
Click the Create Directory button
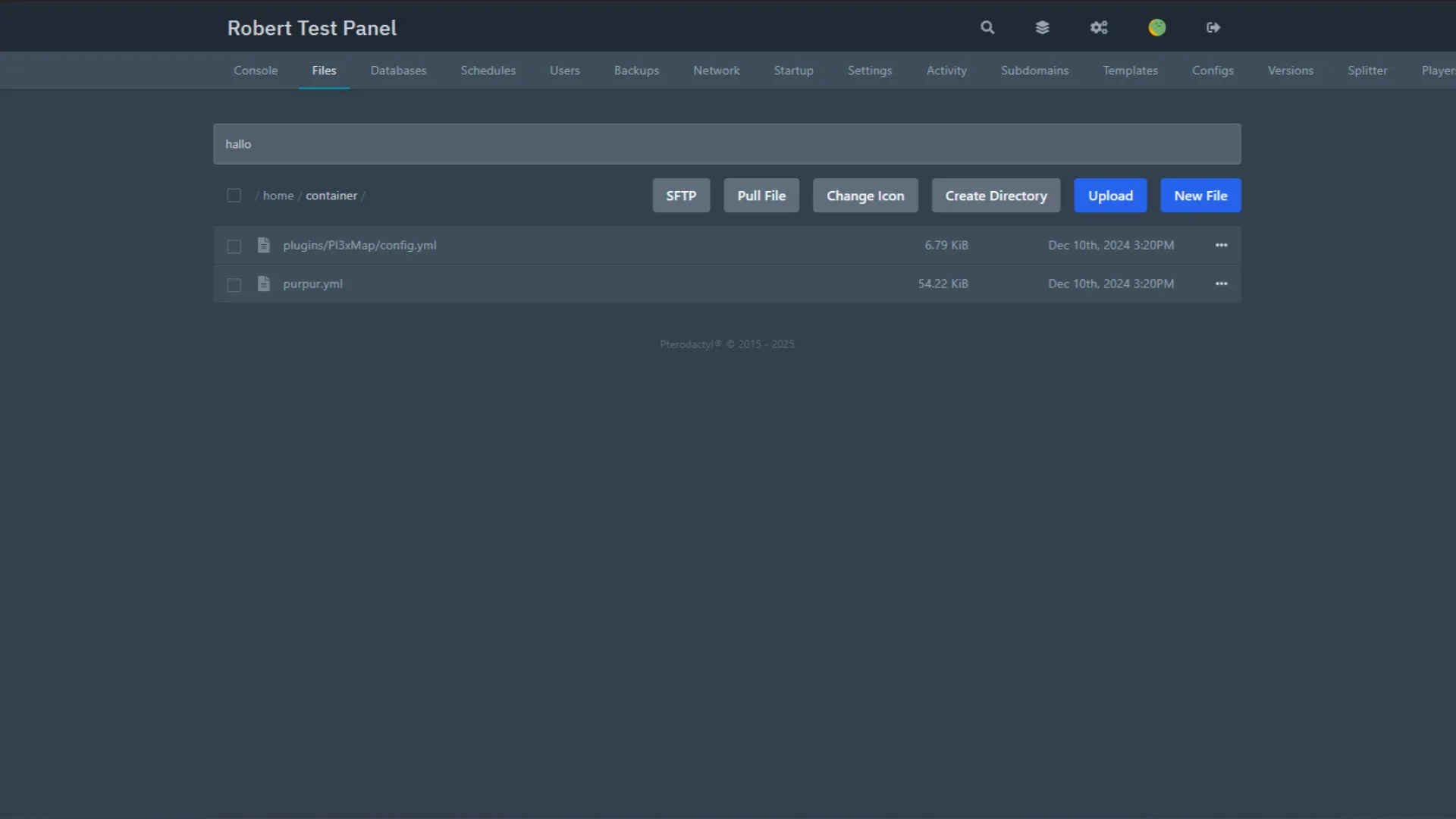coord(996,196)
